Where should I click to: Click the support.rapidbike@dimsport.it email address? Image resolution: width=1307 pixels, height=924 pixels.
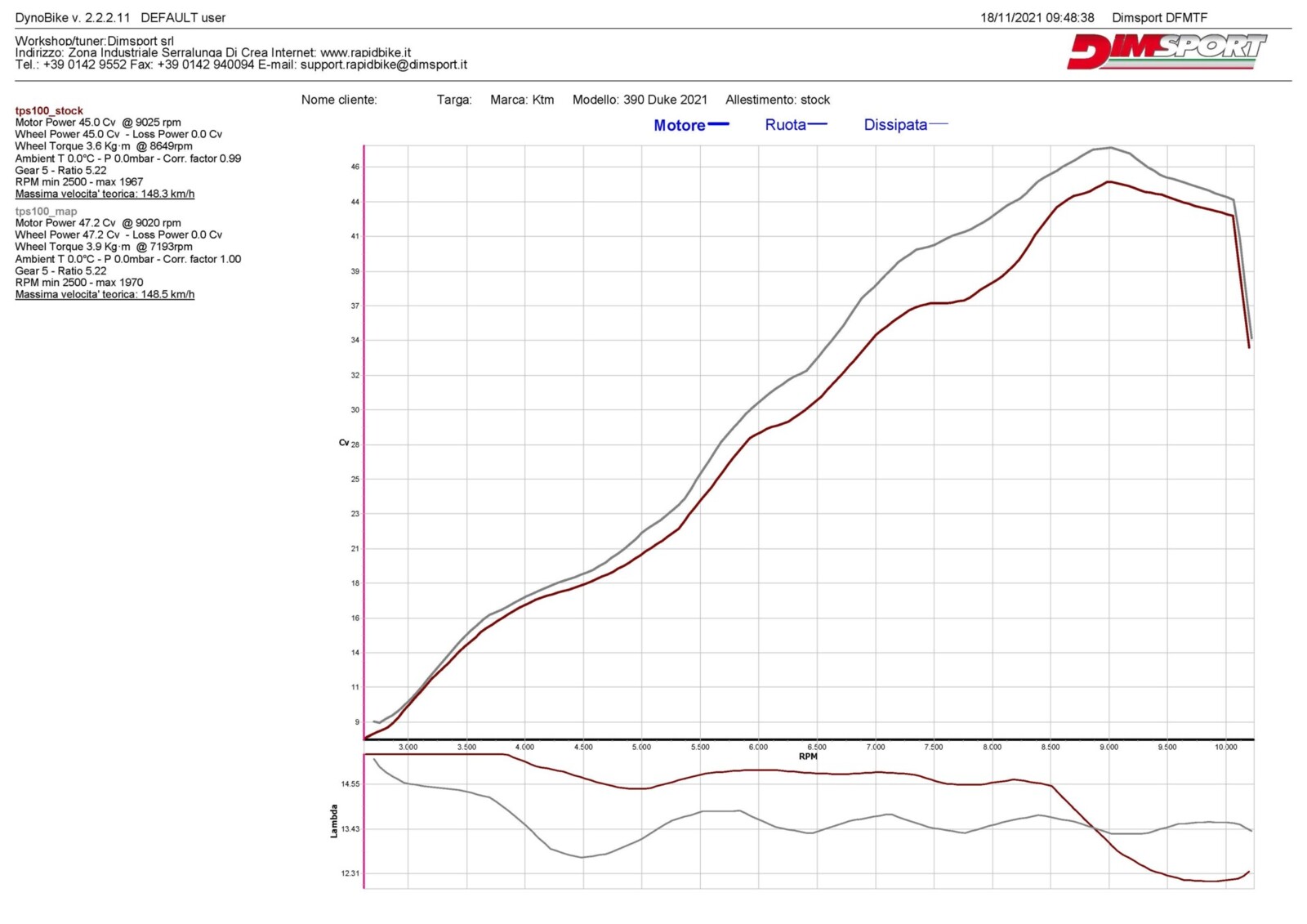(383, 65)
